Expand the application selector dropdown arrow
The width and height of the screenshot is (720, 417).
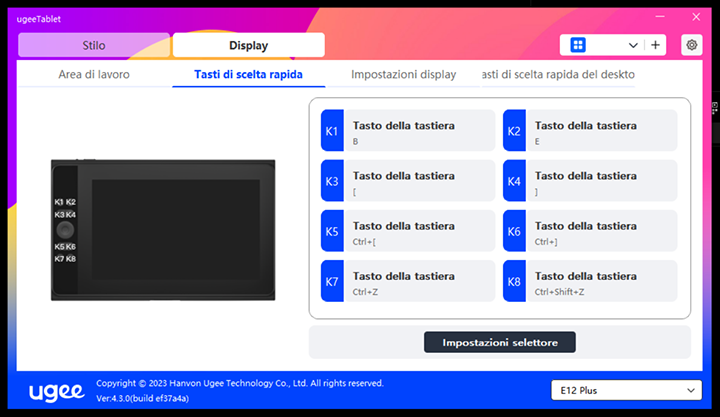(632, 45)
